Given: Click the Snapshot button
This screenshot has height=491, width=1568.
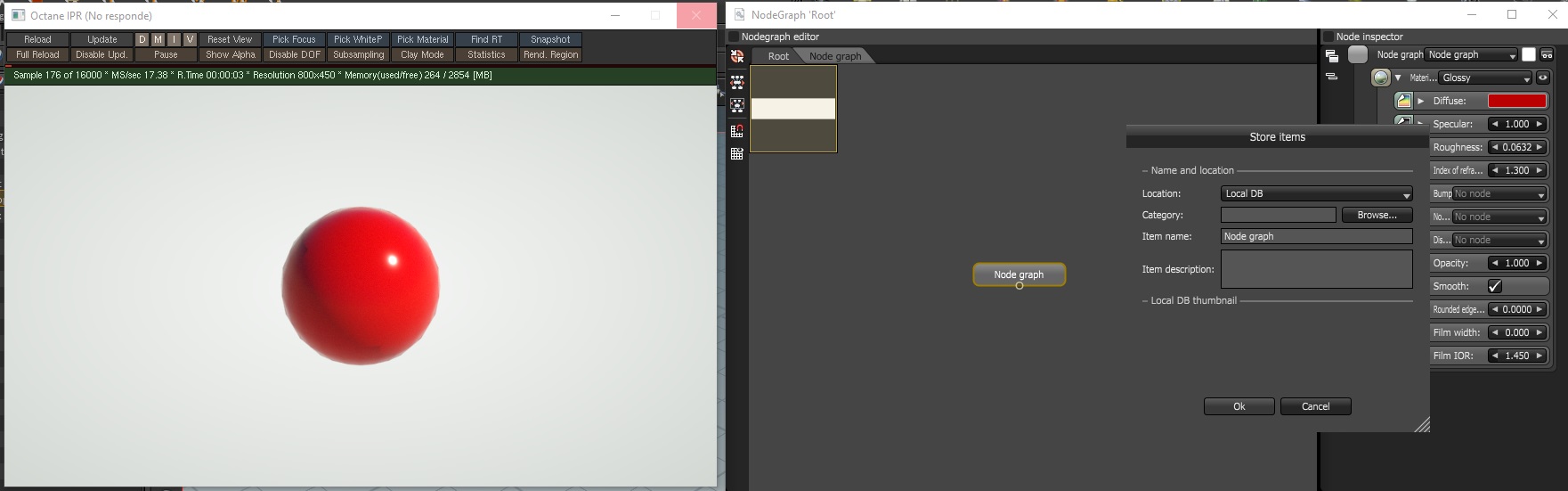Looking at the screenshot, I should tap(550, 39).
